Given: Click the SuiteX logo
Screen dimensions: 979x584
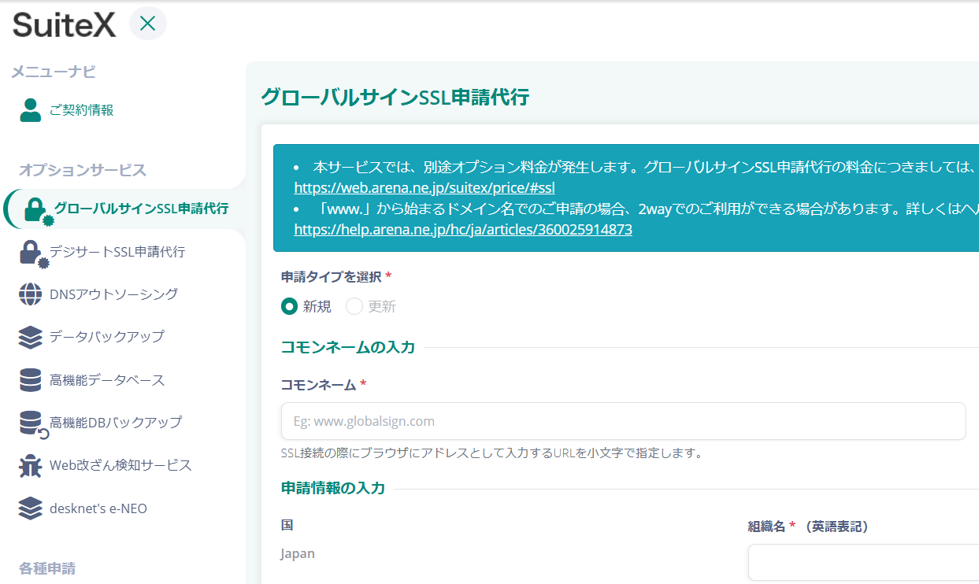Looking at the screenshot, I should point(64,25).
